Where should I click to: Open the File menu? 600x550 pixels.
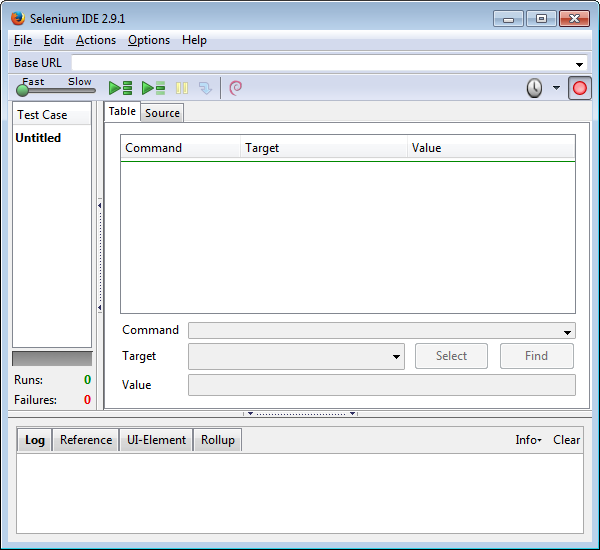[x=23, y=40]
